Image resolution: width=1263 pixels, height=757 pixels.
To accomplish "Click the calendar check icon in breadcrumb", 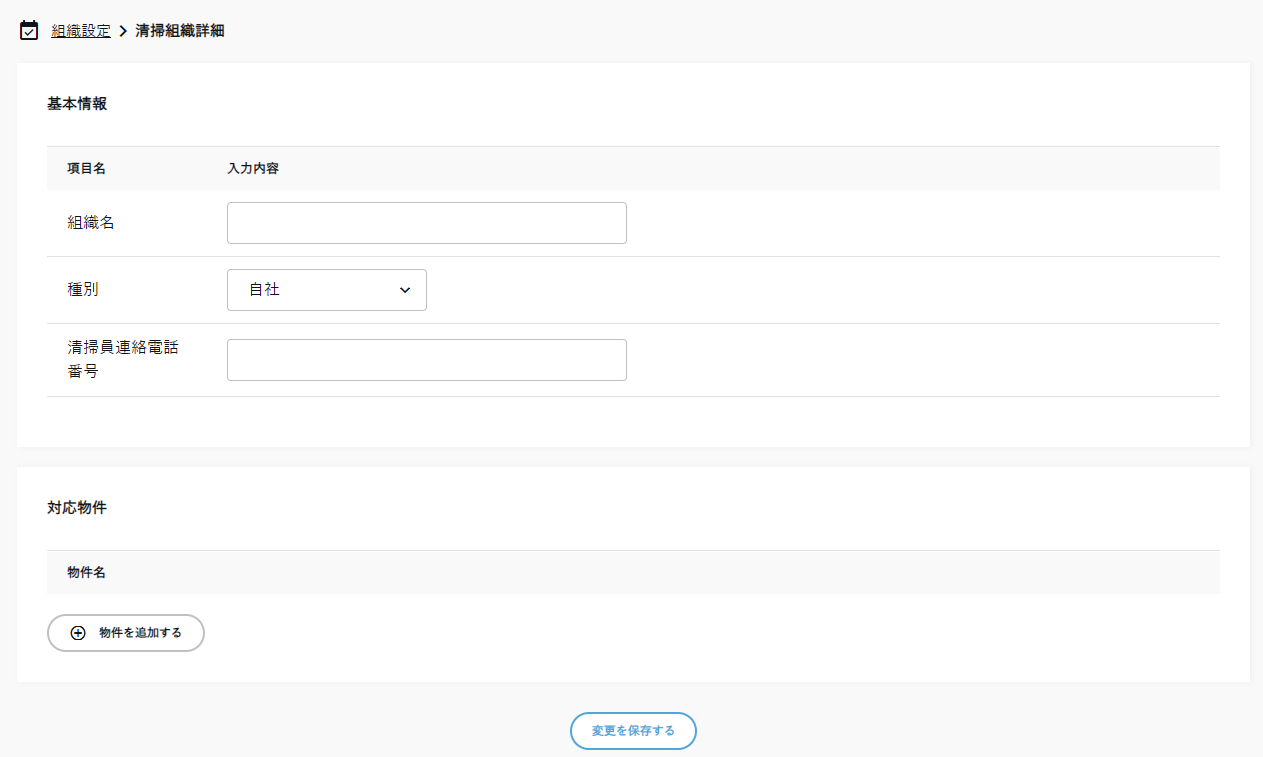I will click(x=29, y=30).
